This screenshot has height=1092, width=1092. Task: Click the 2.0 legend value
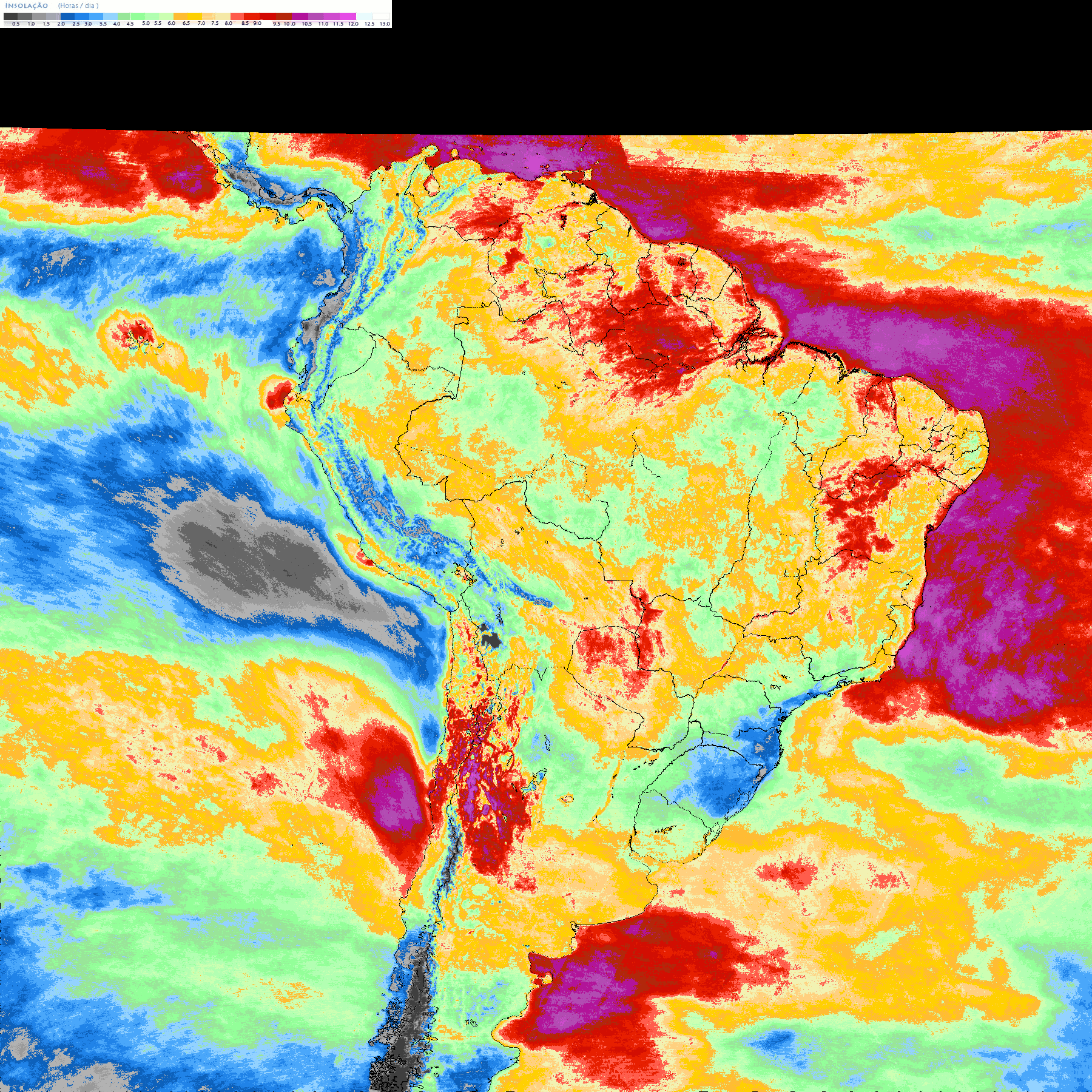coord(61,24)
